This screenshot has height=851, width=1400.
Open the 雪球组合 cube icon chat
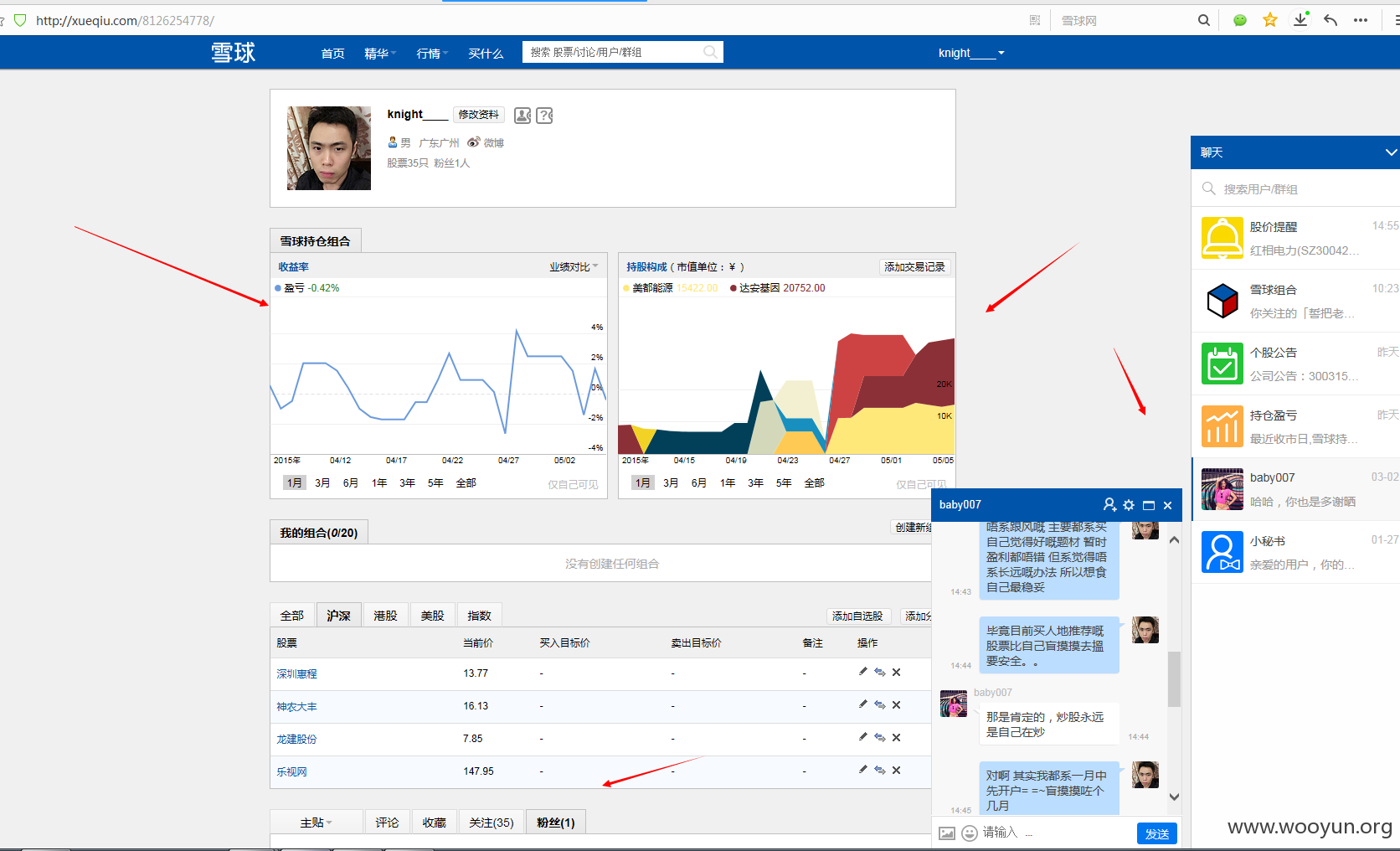pyautogui.click(x=1222, y=301)
